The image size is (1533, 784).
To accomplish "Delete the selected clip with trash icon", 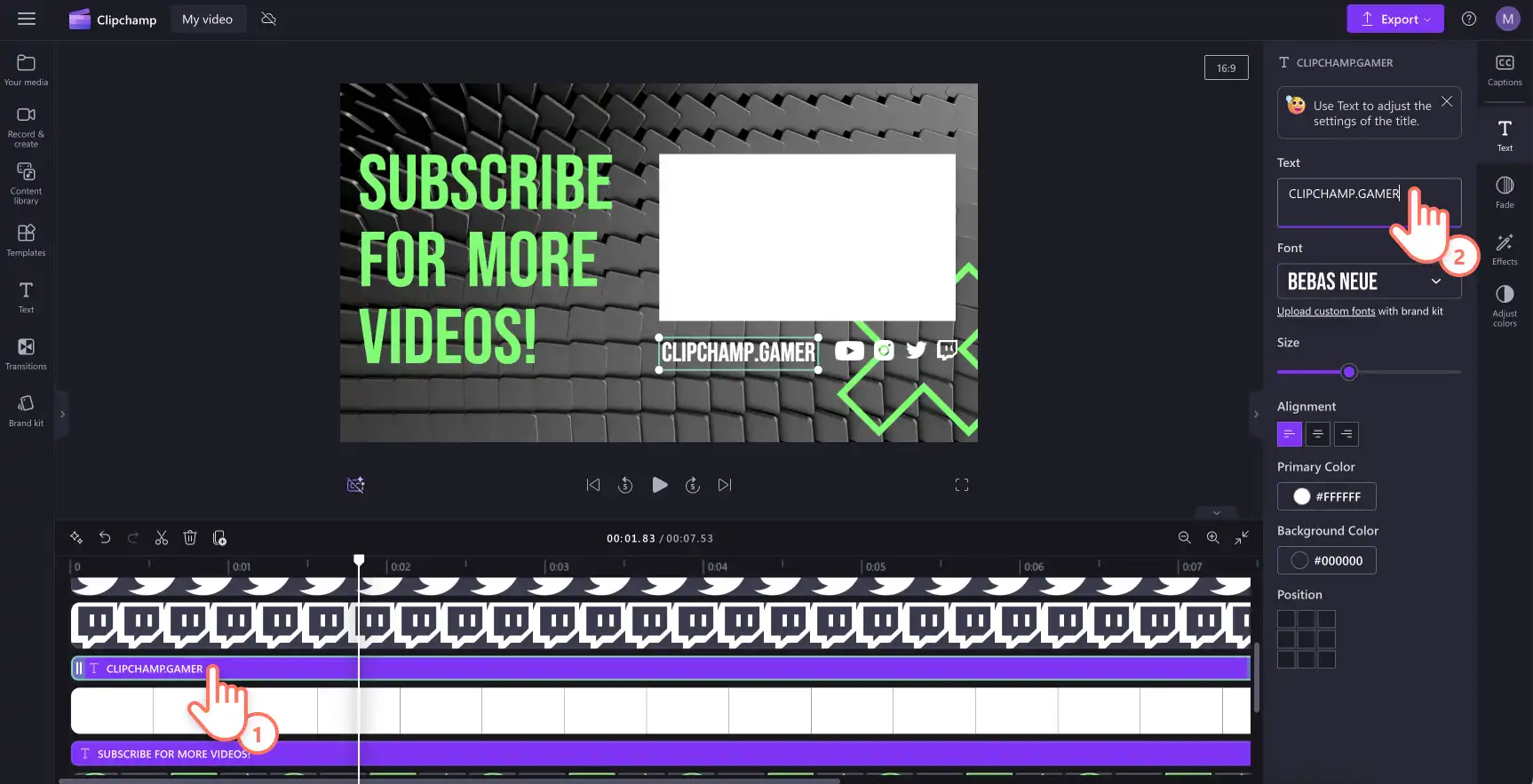I will [x=189, y=538].
